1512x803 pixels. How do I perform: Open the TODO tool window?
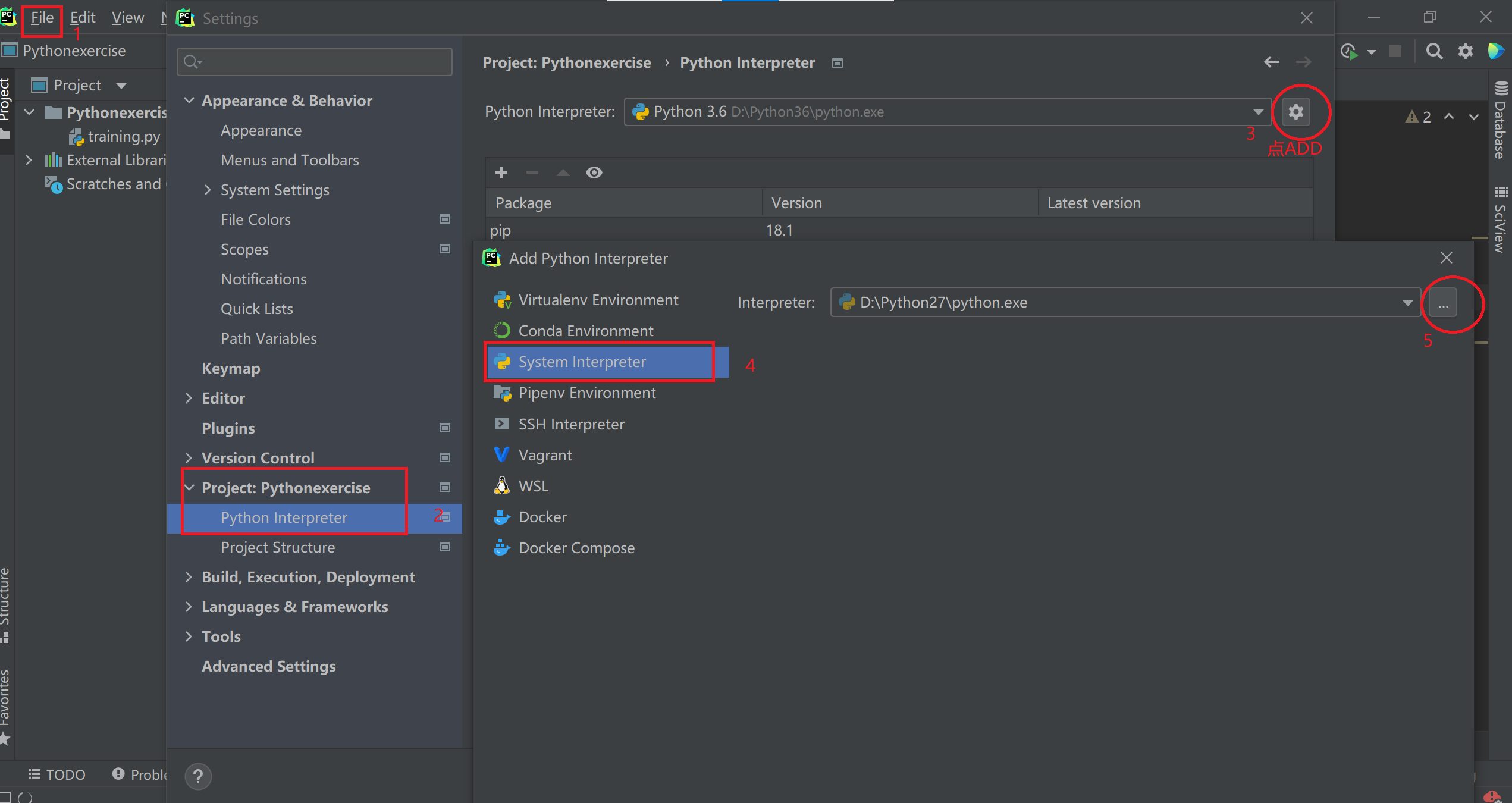(x=58, y=774)
